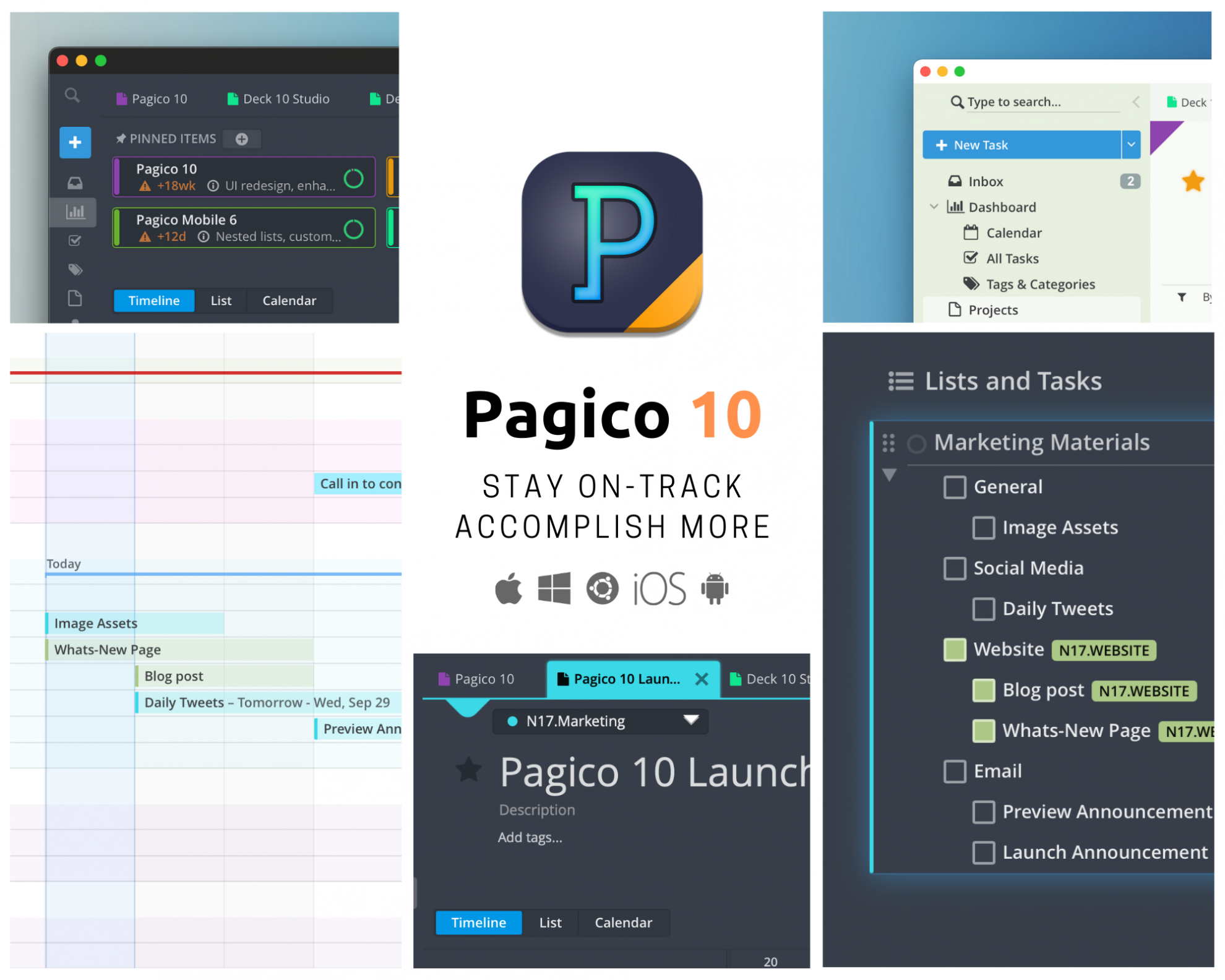Star the Pagico 10 Launch project
1225x980 pixels.
tap(469, 769)
